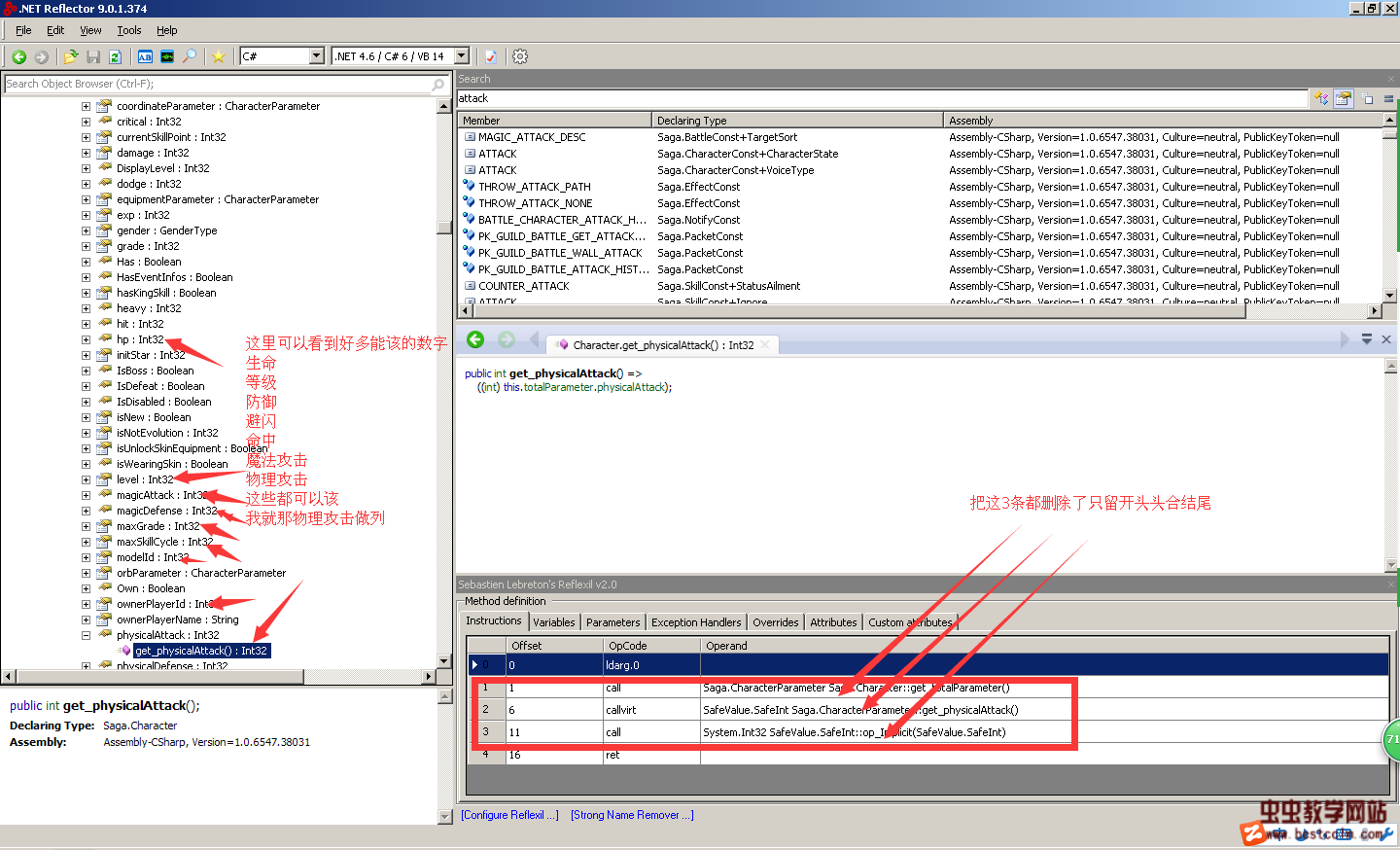Click the yellow star bookmarks icon
Screen dimensions: 1400x850
coord(219,56)
